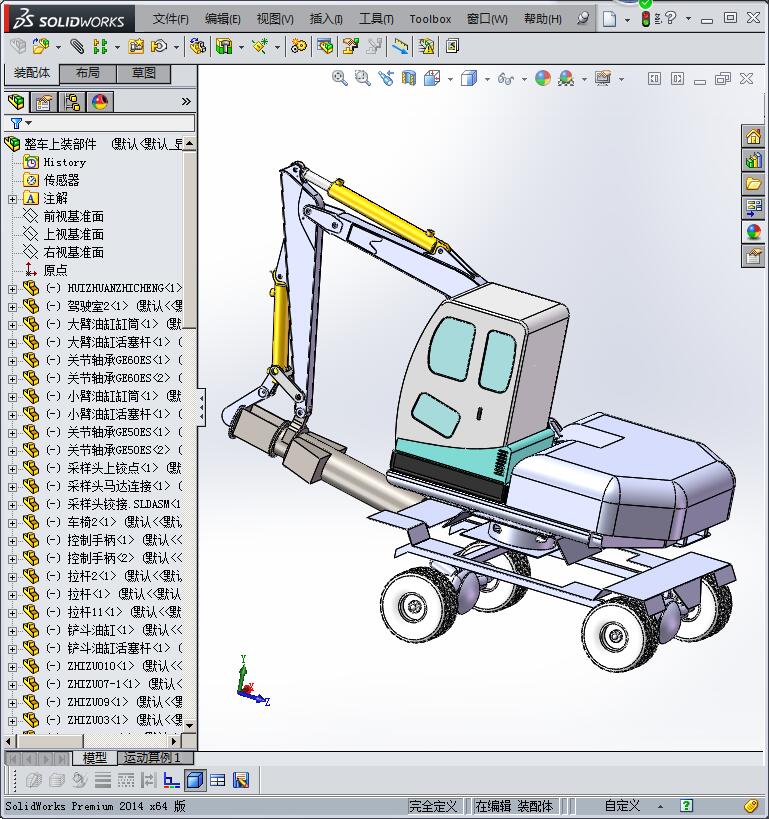
Task: Click the filter funnel icon in tree
Action: (x=16, y=123)
